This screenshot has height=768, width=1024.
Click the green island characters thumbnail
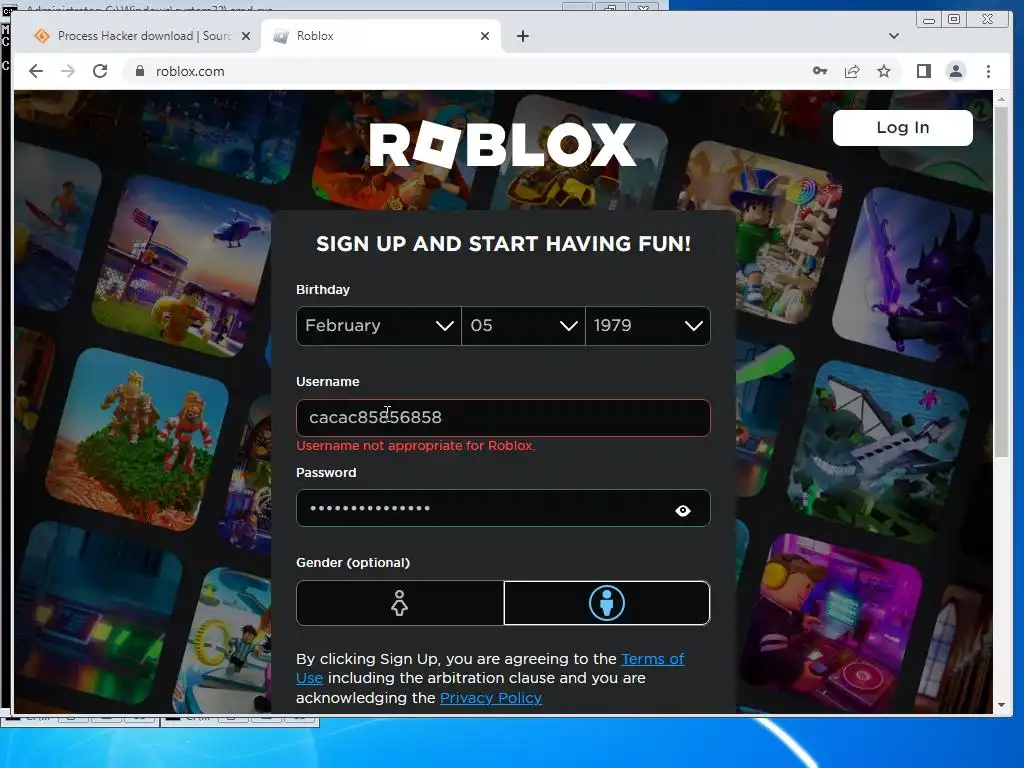point(138,439)
